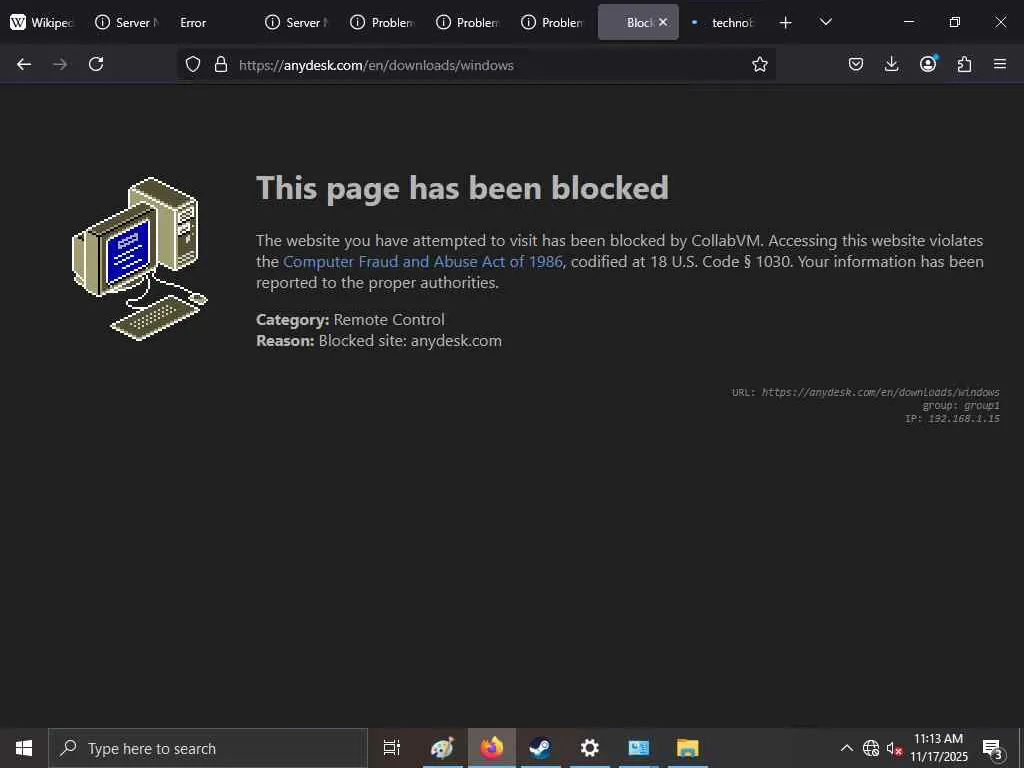Launch the Paint palette taskbar app
The height and width of the screenshot is (768, 1024).
[442, 748]
